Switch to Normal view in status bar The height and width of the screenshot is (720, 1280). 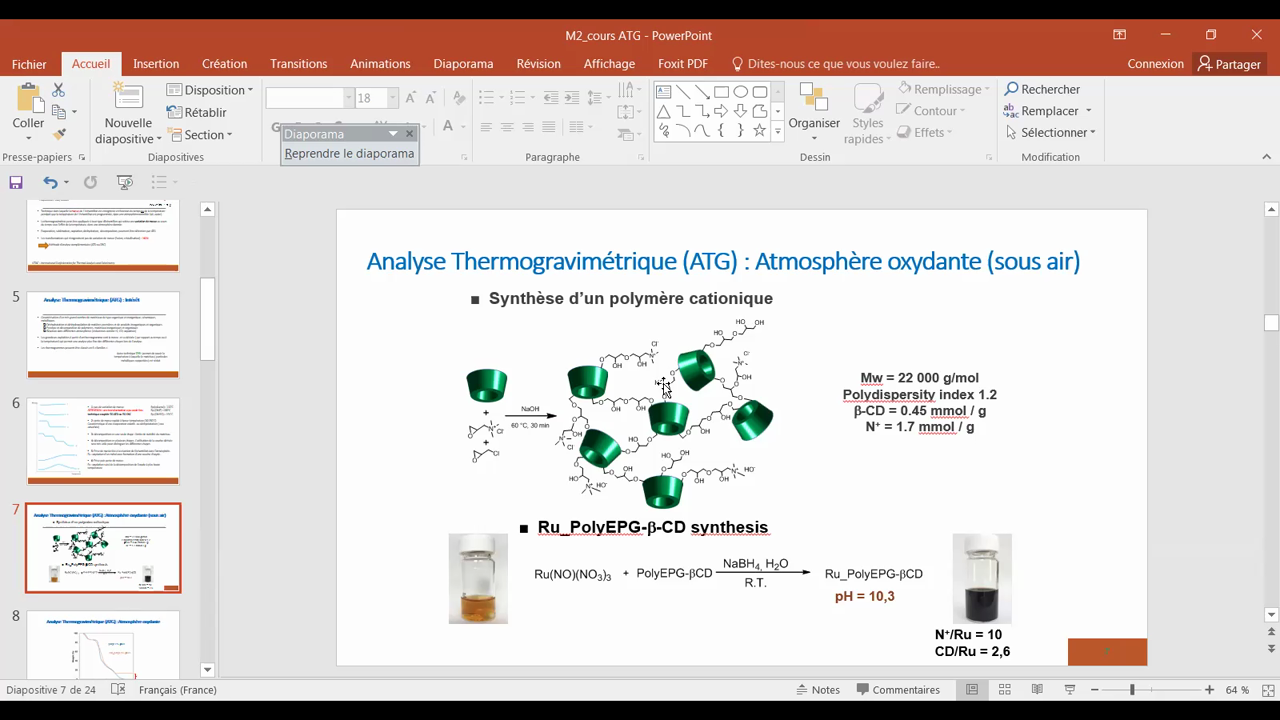(x=972, y=690)
